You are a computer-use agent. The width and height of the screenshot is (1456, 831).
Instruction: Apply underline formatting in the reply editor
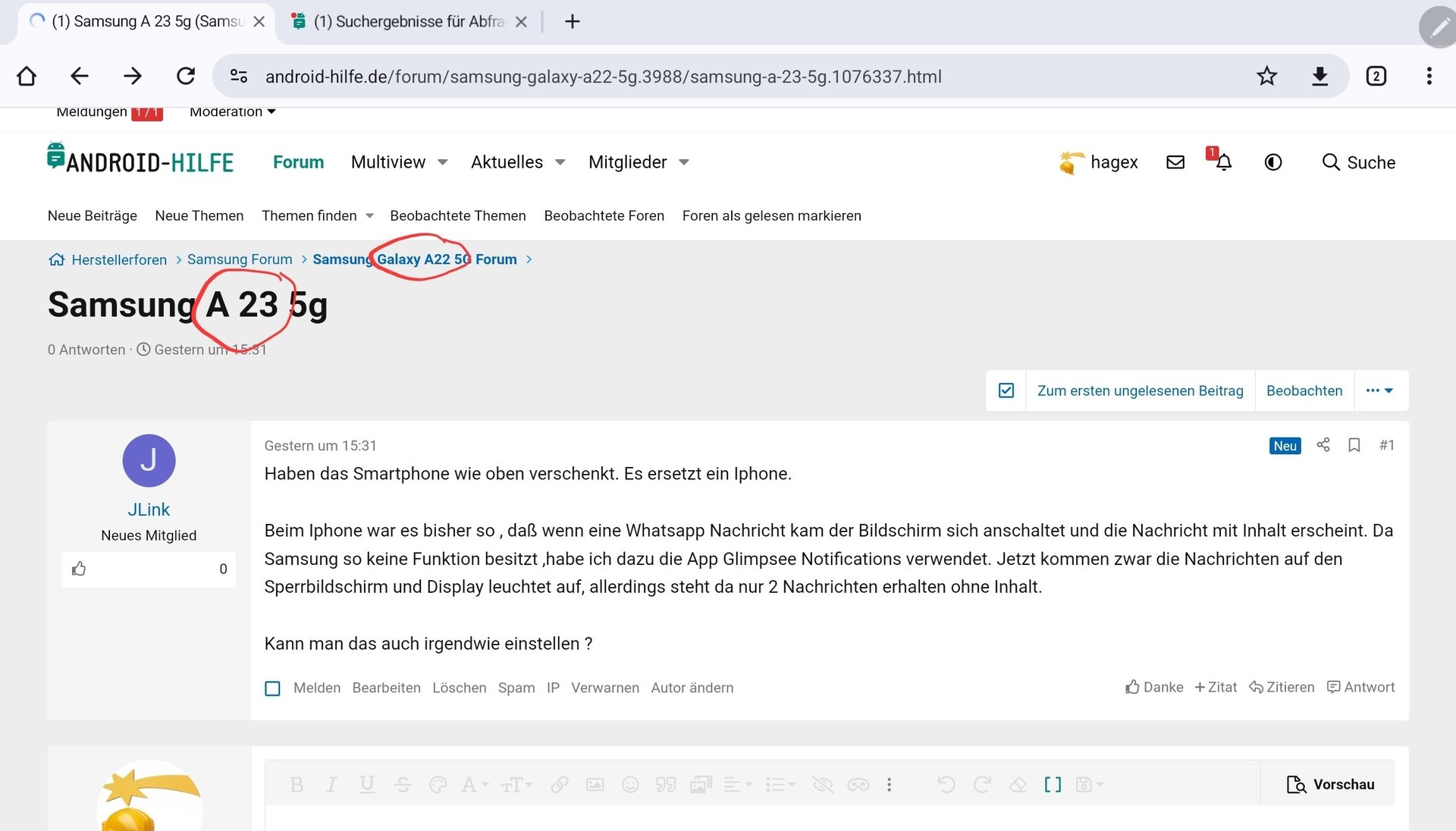coord(367,785)
